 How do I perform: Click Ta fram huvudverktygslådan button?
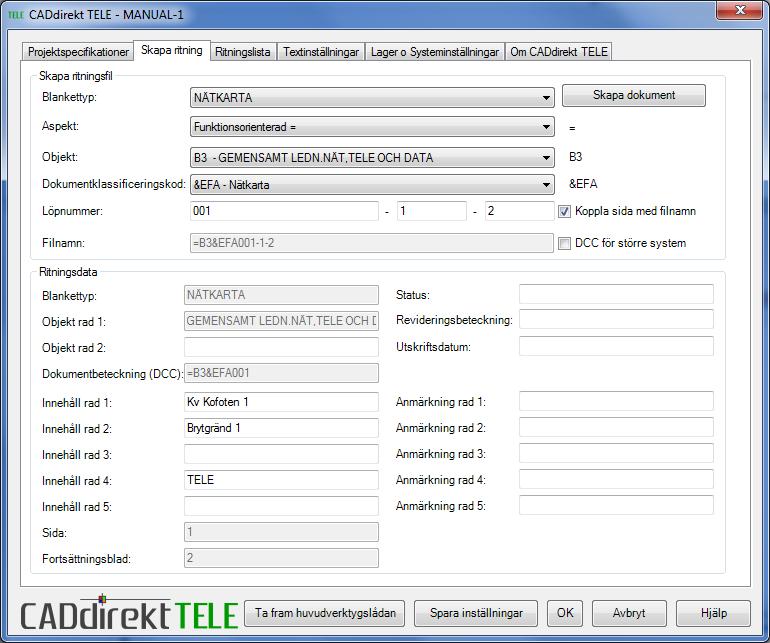[x=325, y=613]
